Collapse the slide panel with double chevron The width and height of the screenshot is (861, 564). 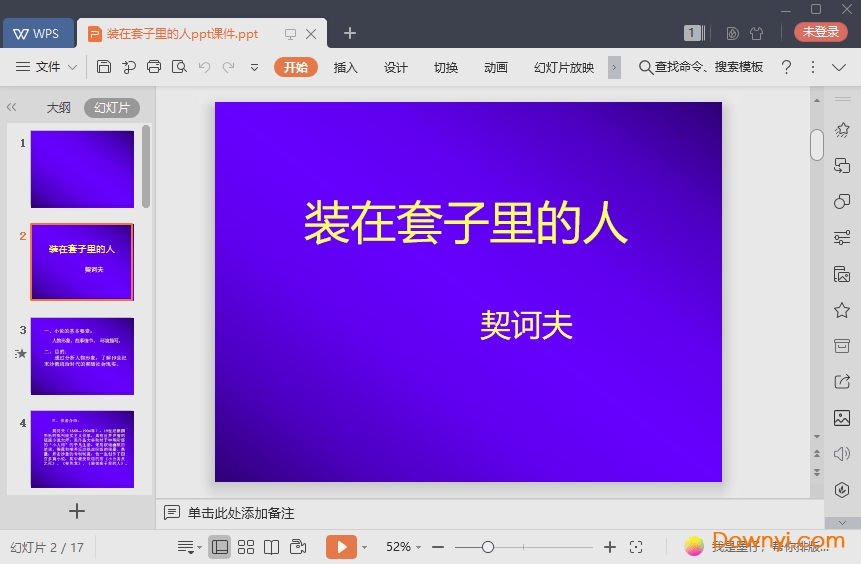[x=12, y=107]
